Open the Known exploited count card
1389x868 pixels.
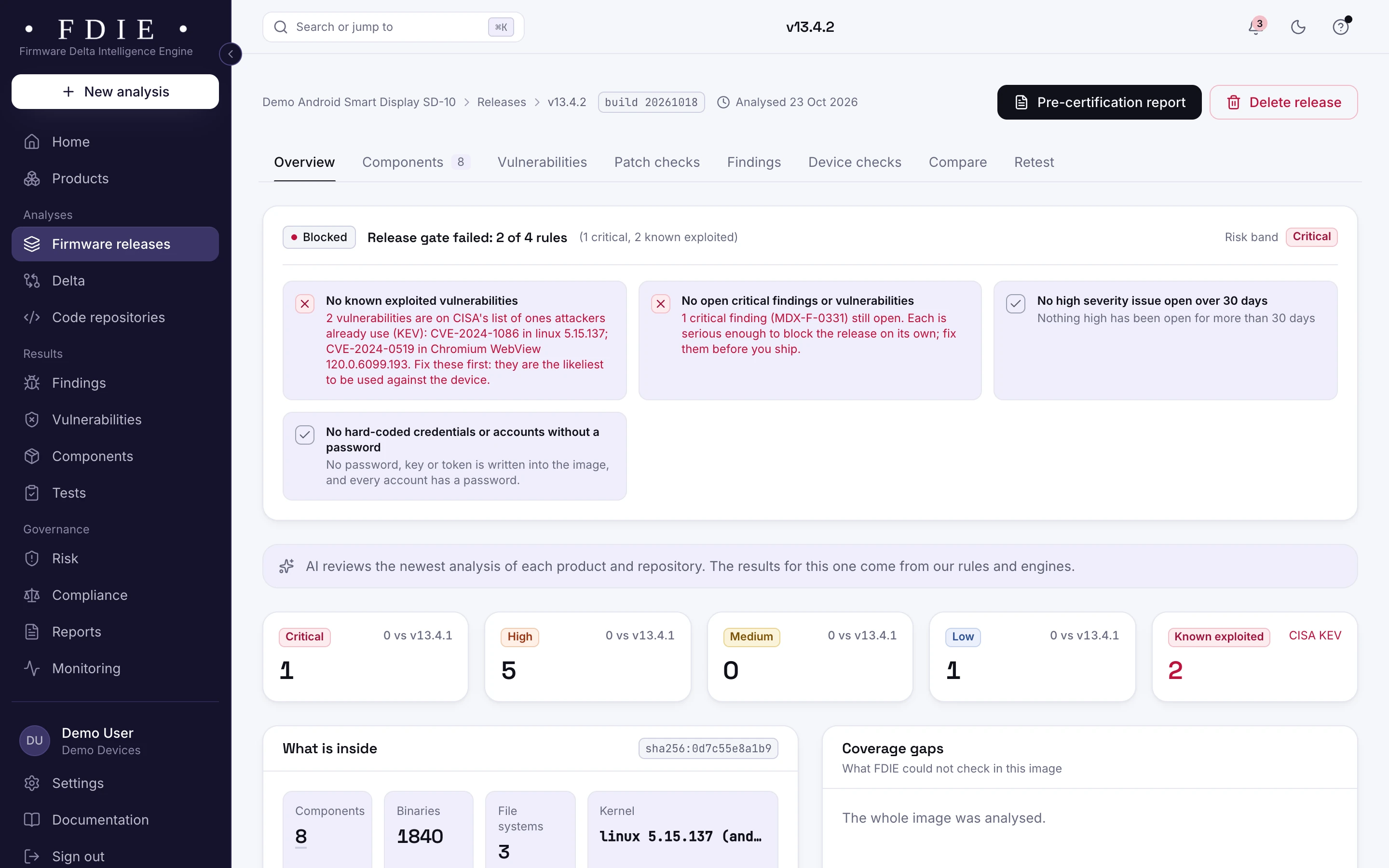coord(1255,657)
